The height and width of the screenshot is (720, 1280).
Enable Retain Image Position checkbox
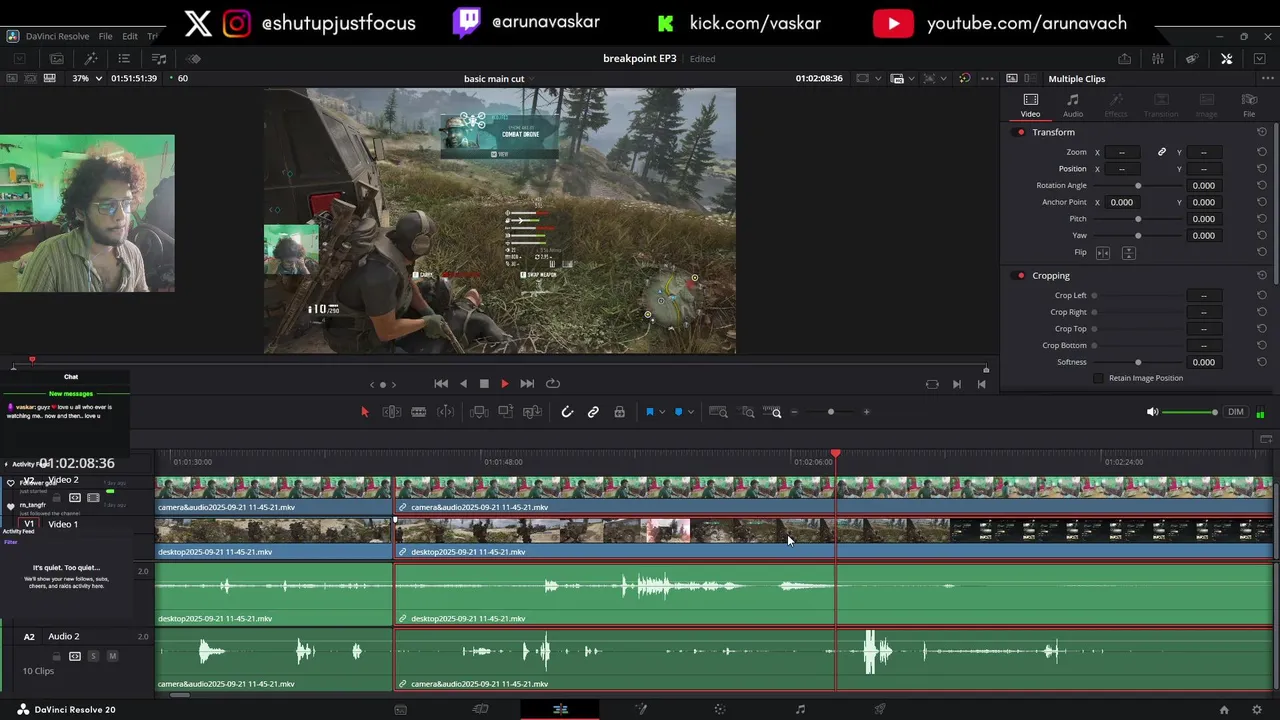[1098, 378]
